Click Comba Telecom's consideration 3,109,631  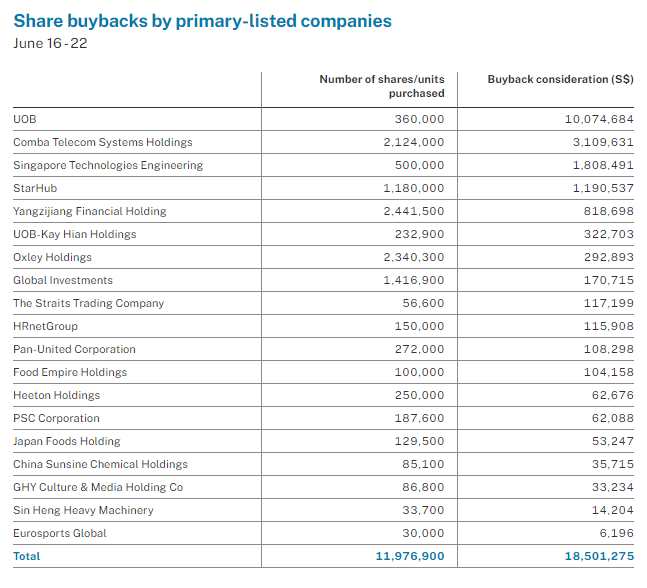pyautogui.click(x=603, y=142)
